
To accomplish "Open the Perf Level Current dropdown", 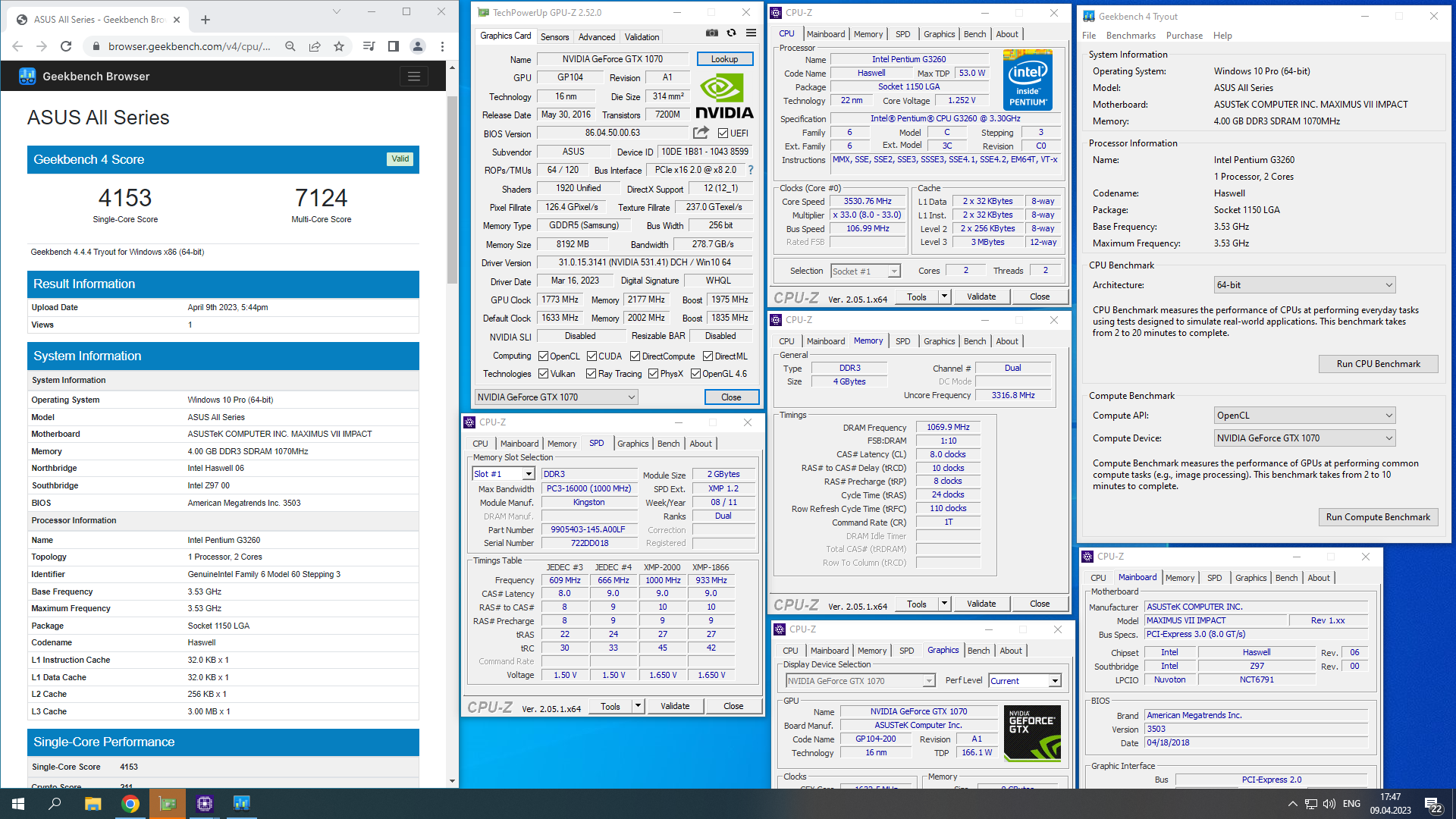I will pos(1025,681).
